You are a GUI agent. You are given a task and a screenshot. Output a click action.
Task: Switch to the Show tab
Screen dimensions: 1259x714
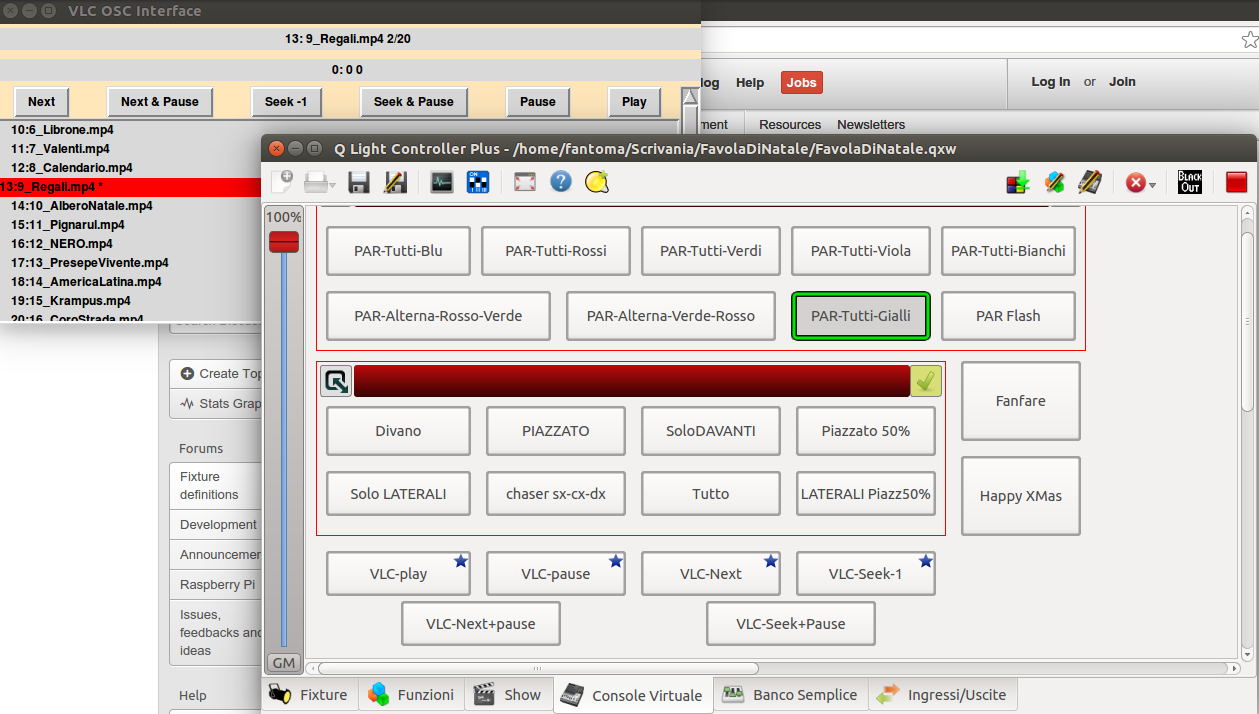pos(508,694)
